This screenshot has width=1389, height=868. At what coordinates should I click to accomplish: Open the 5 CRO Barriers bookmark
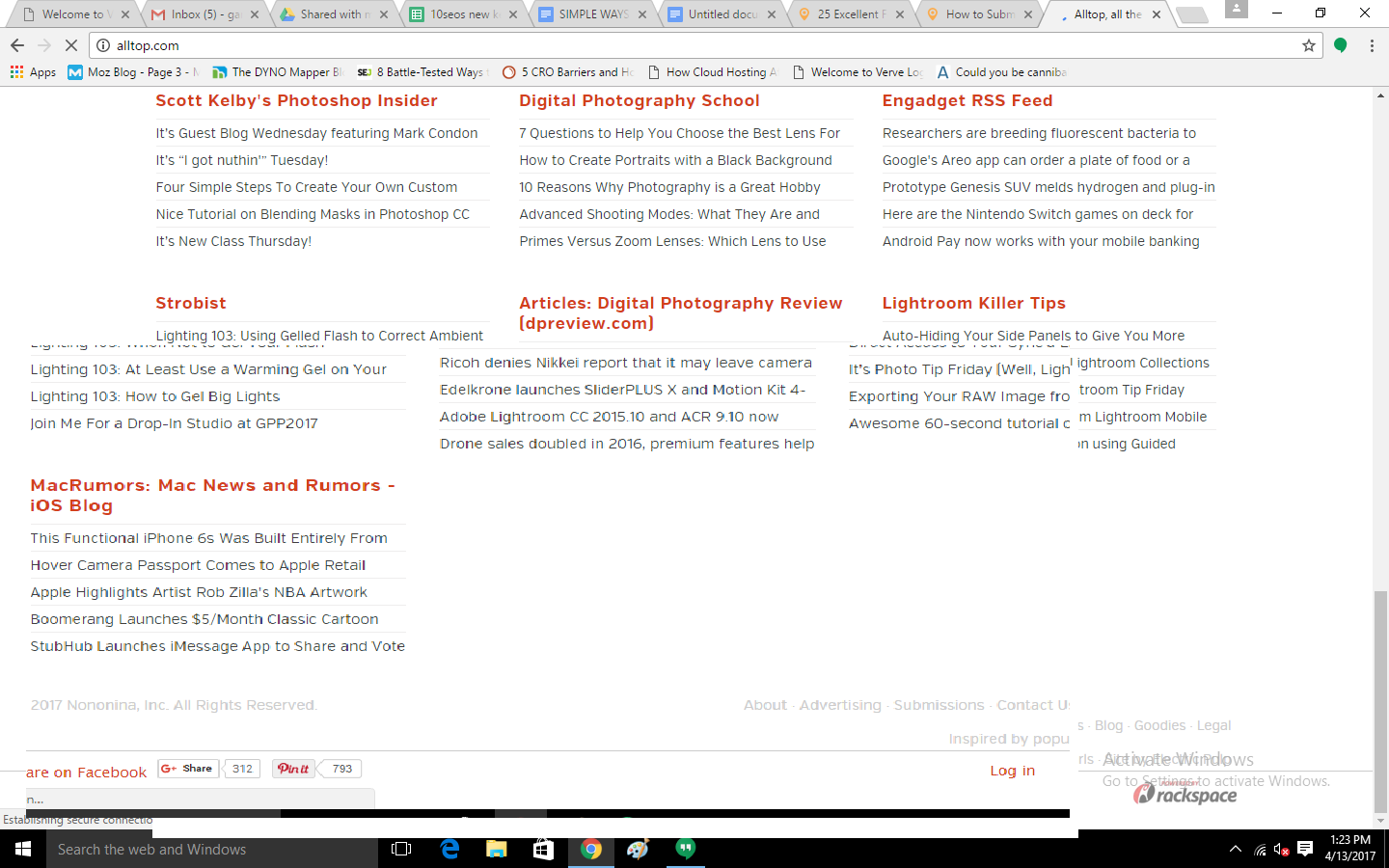pos(568,72)
